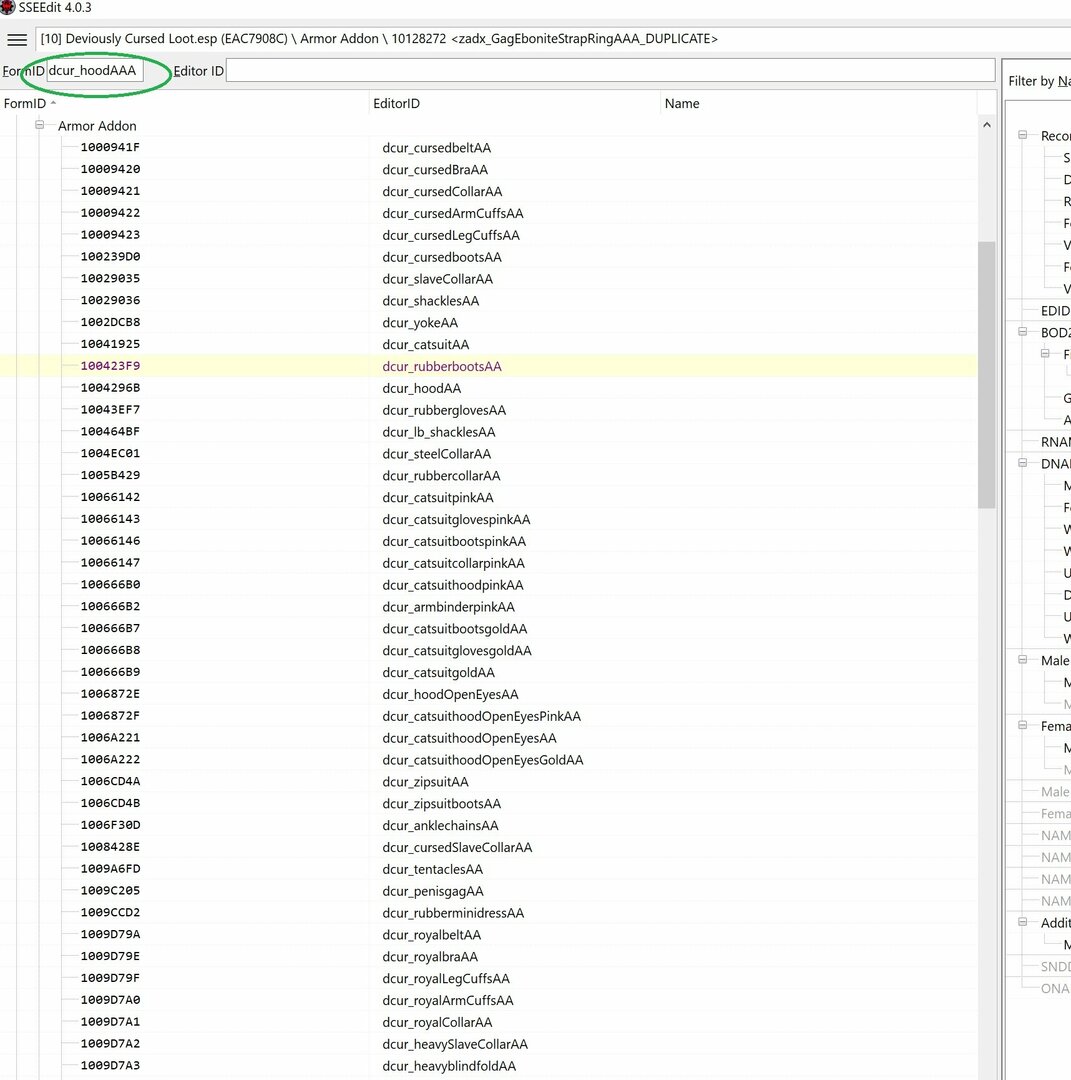Collapse the Additional node in right panel
The width and height of the screenshot is (1071, 1080).
coord(1023,922)
